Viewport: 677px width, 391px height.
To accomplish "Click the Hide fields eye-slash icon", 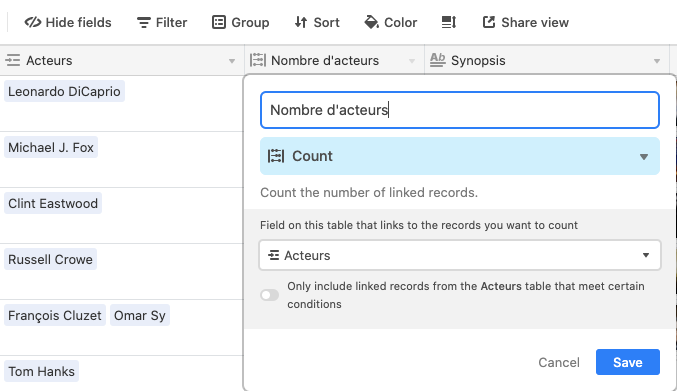I will click(x=32, y=22).
